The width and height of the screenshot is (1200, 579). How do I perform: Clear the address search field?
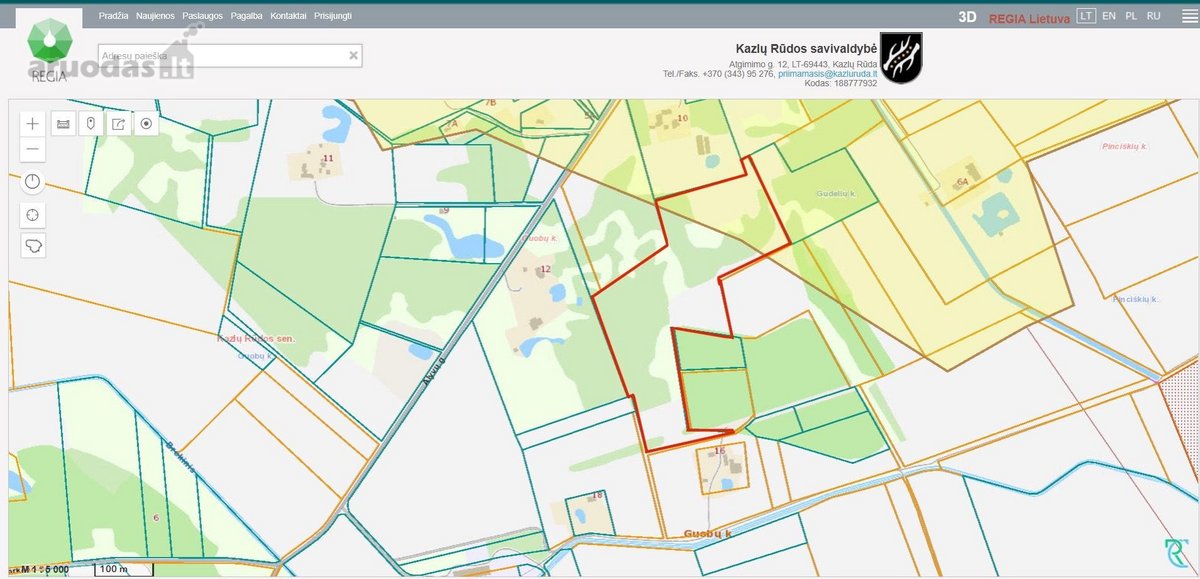click(x=353, y=56)
